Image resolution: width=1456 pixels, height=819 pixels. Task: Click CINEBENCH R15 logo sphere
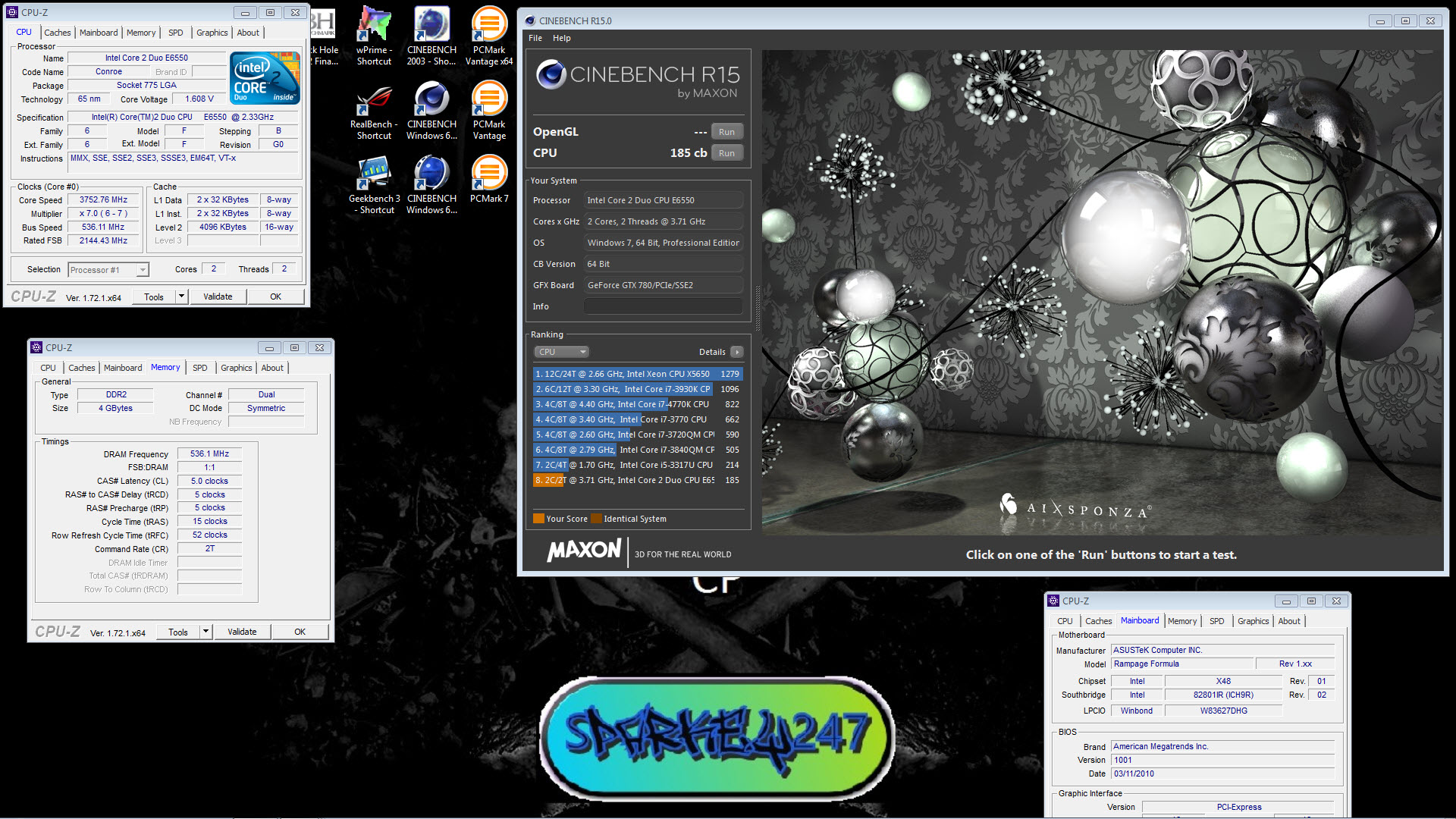551,74
